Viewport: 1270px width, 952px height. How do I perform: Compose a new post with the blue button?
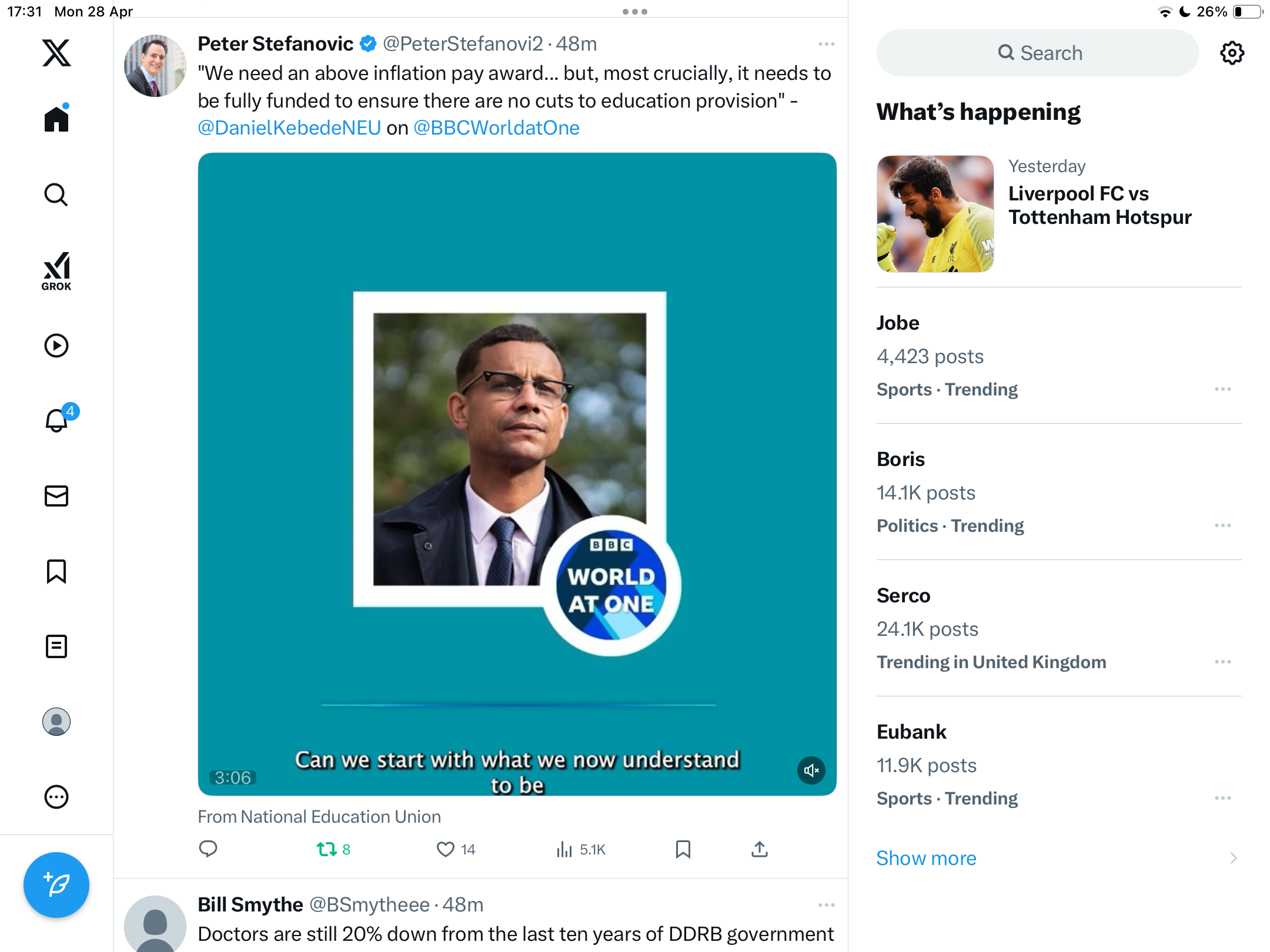coord(56,885)
